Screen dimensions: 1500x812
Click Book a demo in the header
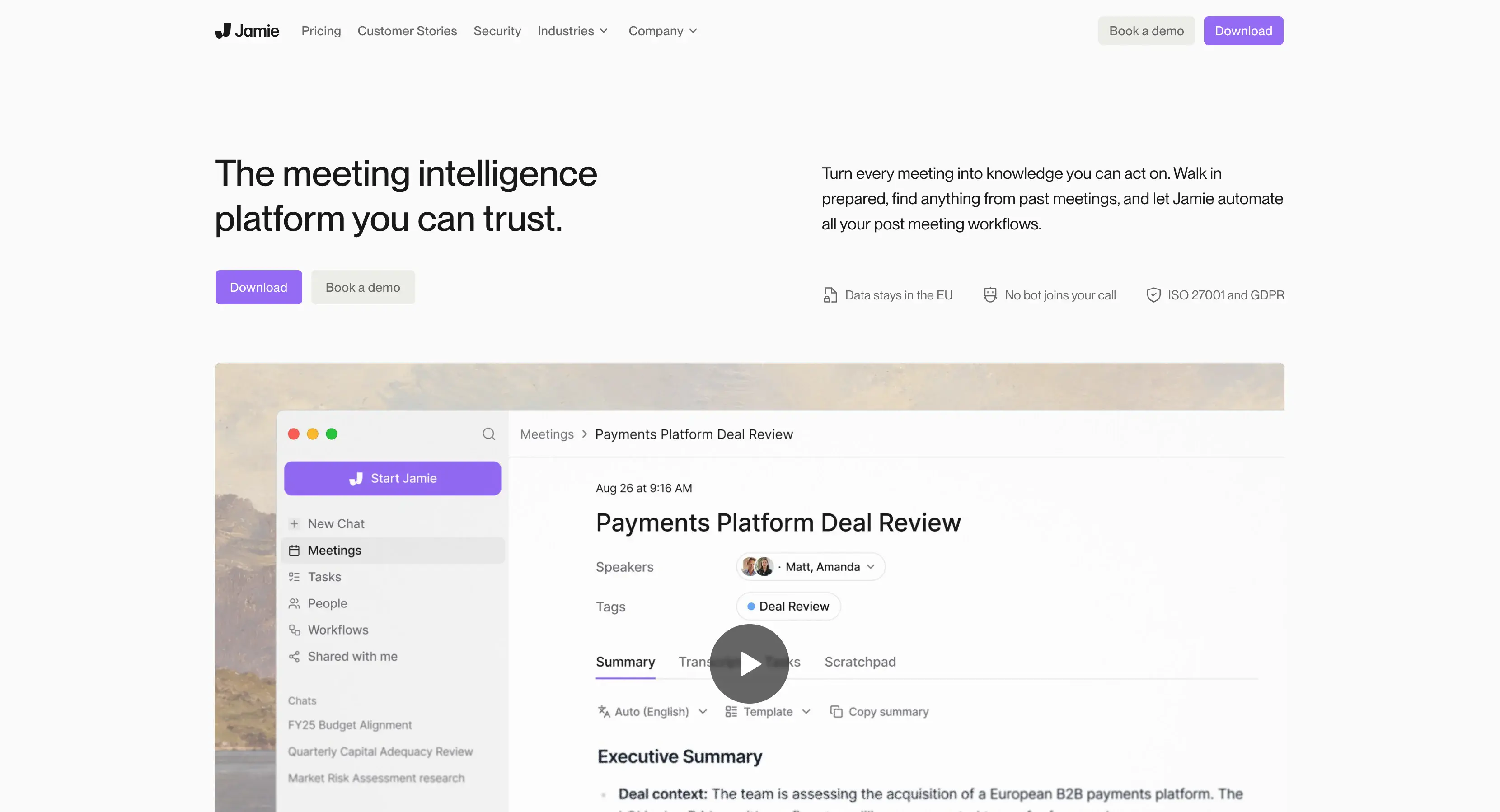click(x=1146, y=31)
